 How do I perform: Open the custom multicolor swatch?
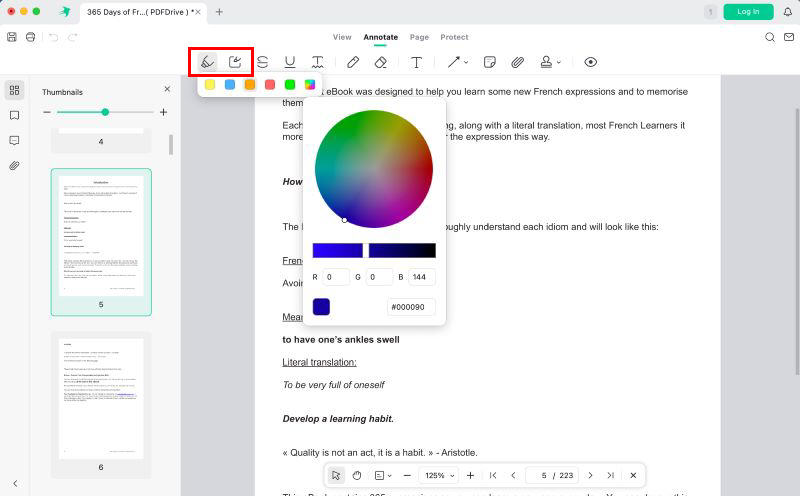pos(310,85)
